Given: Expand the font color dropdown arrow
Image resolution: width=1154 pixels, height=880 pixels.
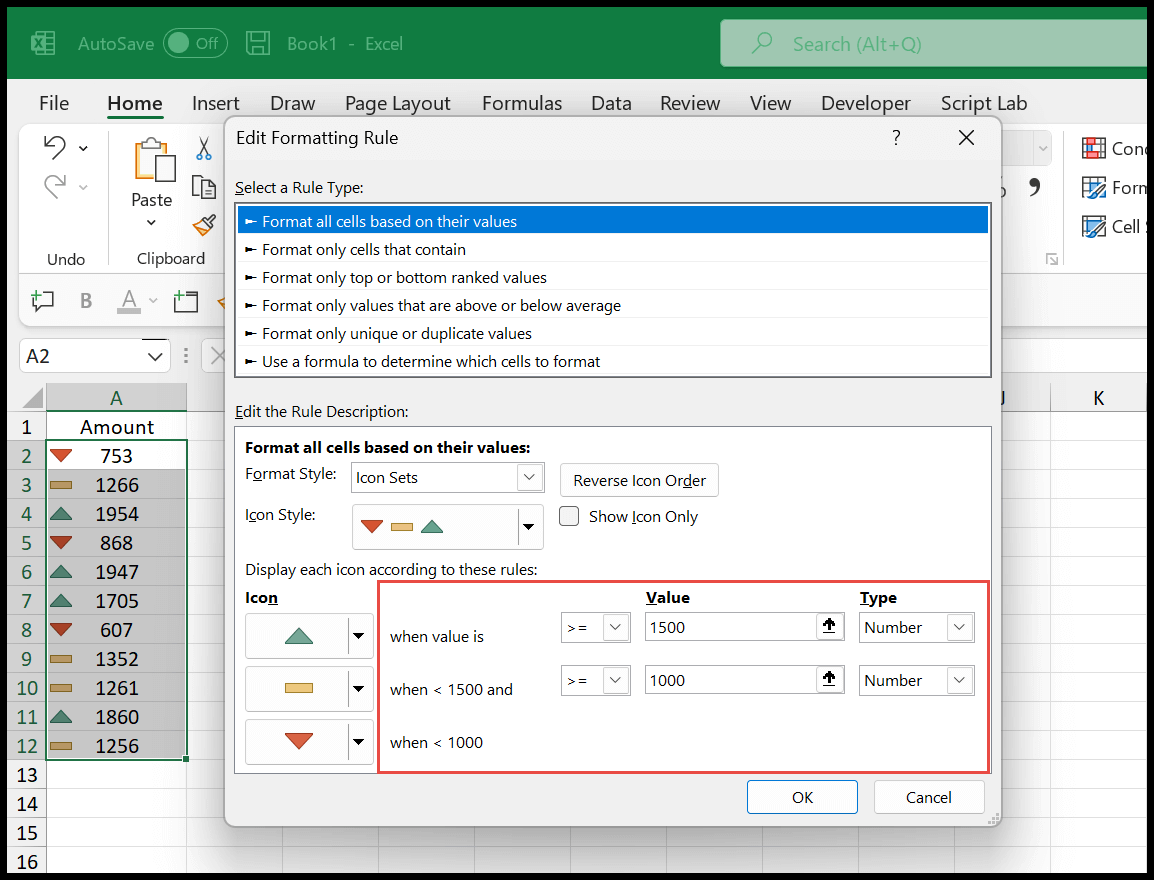Looking at the screenshot, I should point(153,300).
